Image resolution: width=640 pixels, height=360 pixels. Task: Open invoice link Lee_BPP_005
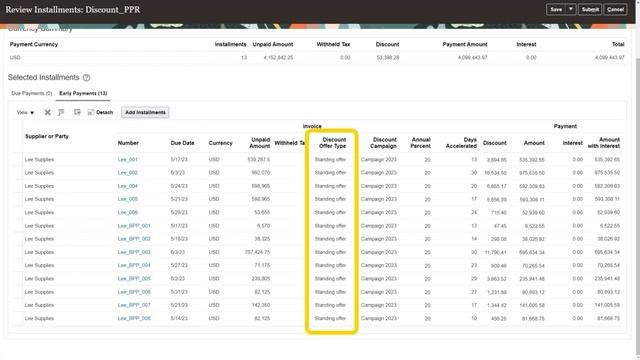(x=134, y=279)
